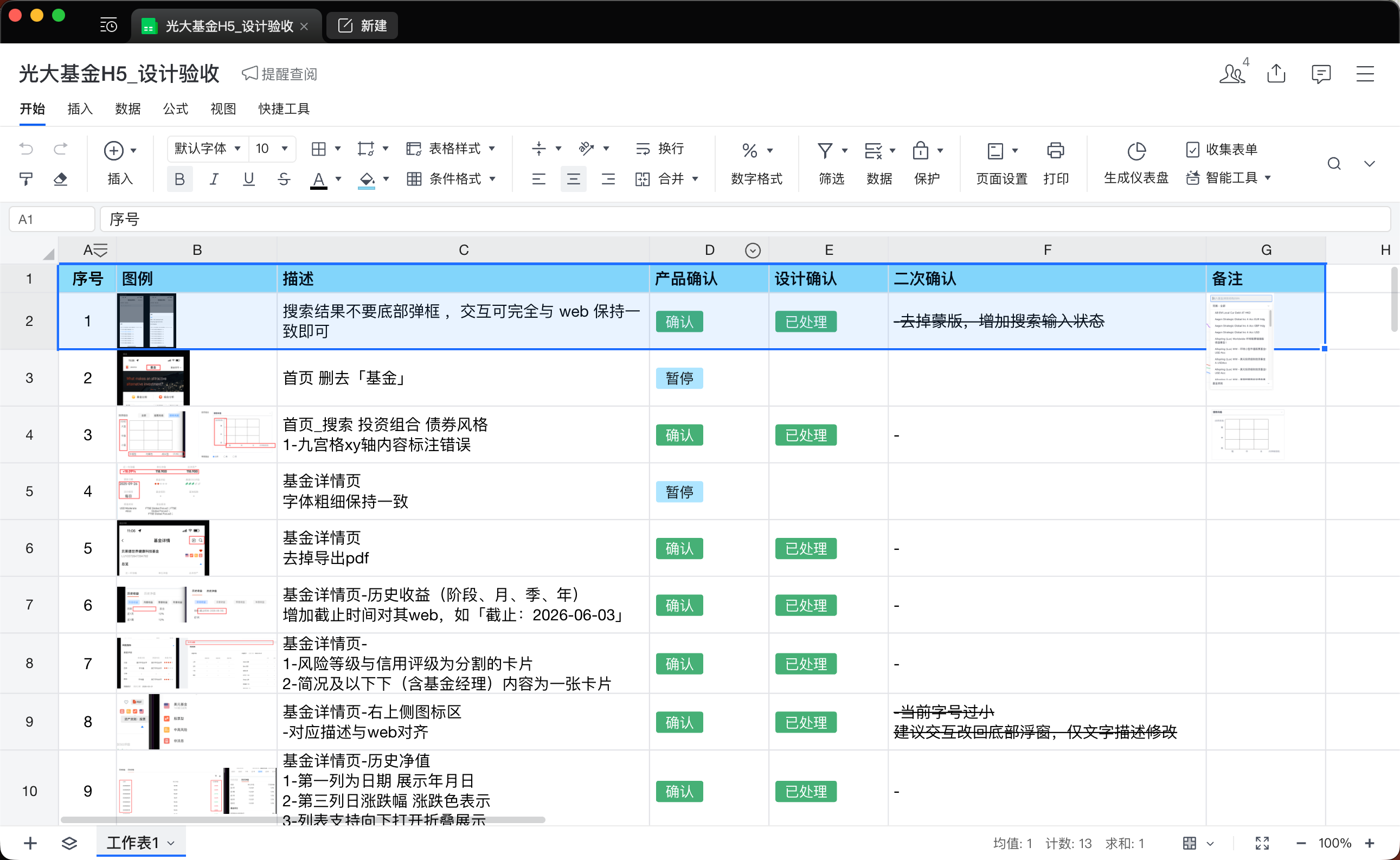Expand the toolbar collapse chevron
This screenshot has width=1400, height=860.
point(1369,164)
